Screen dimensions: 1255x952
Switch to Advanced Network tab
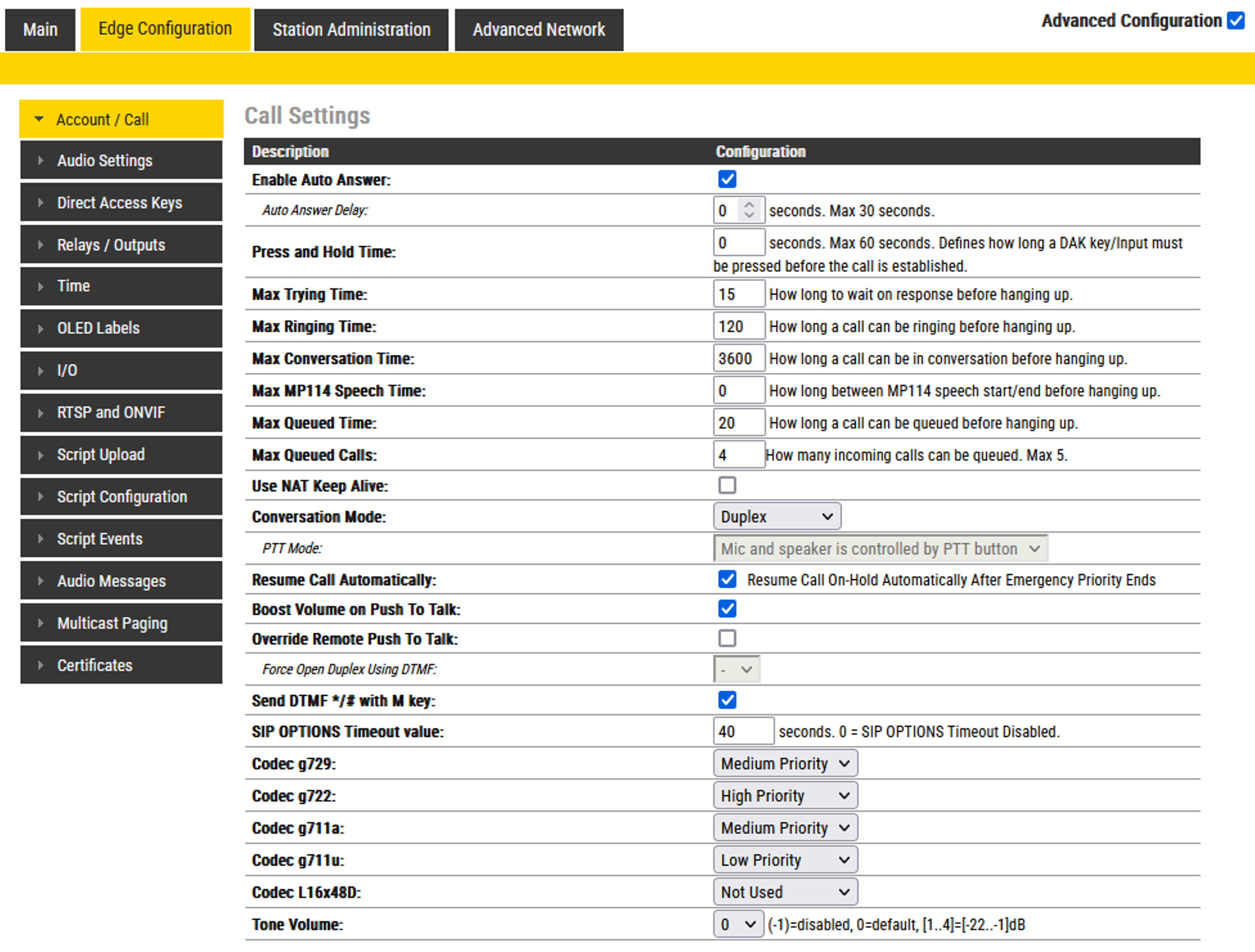click(539, 30)
